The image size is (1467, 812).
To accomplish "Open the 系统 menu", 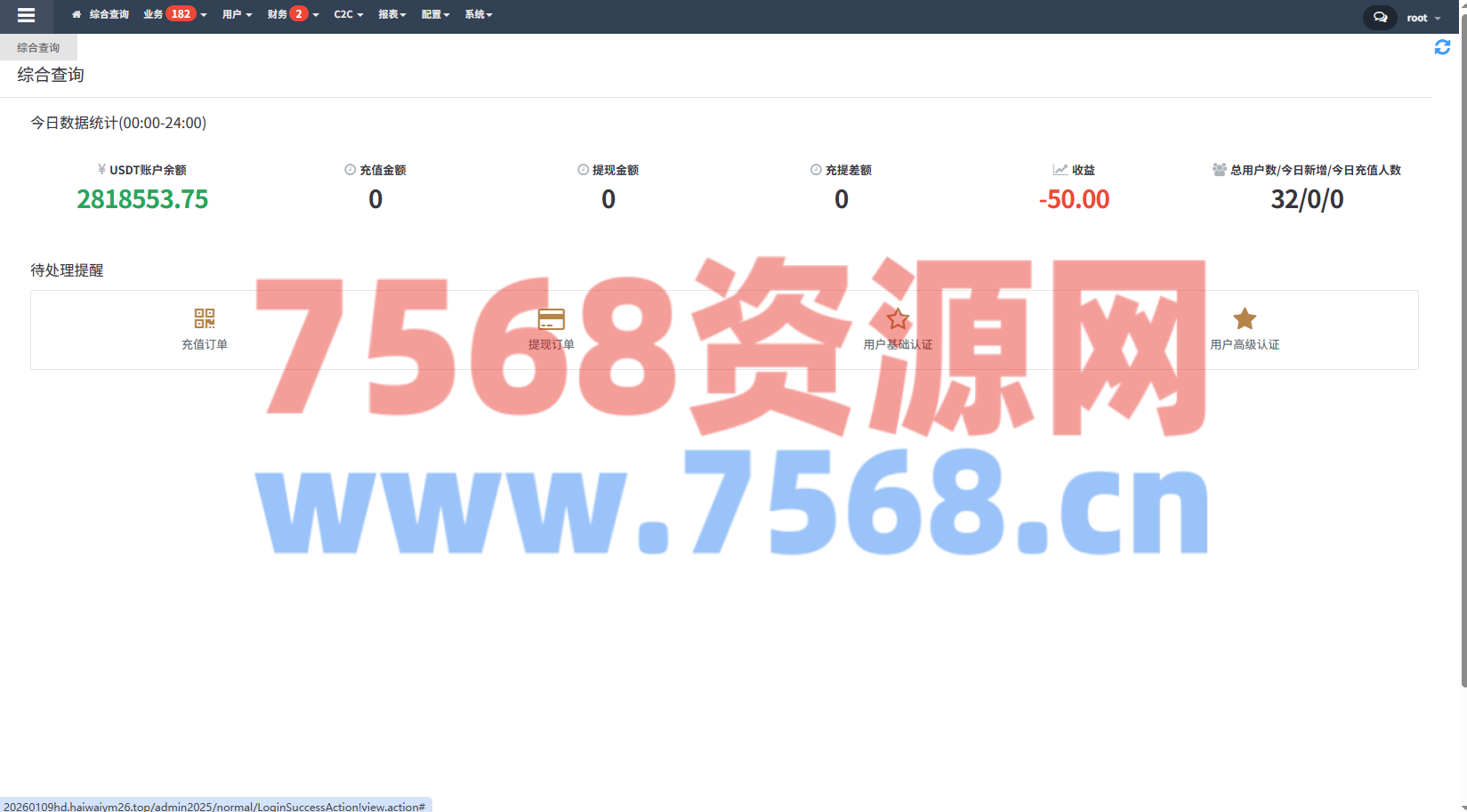I will [x=478, y=14].
